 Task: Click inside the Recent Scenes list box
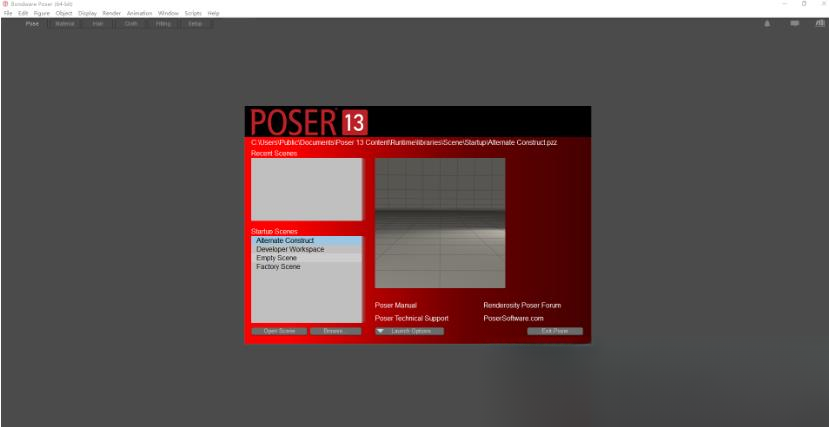pos(307,189)
